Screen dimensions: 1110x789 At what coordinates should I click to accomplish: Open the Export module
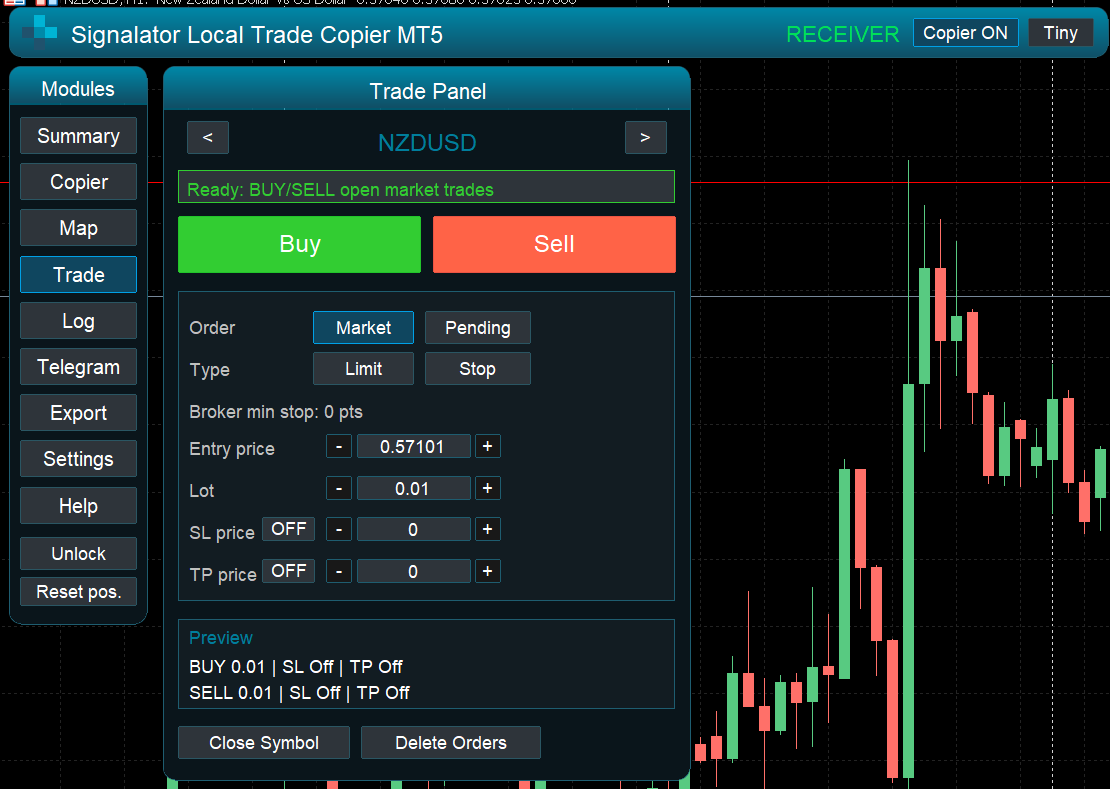pyautogui.click(x=79, y=413)
